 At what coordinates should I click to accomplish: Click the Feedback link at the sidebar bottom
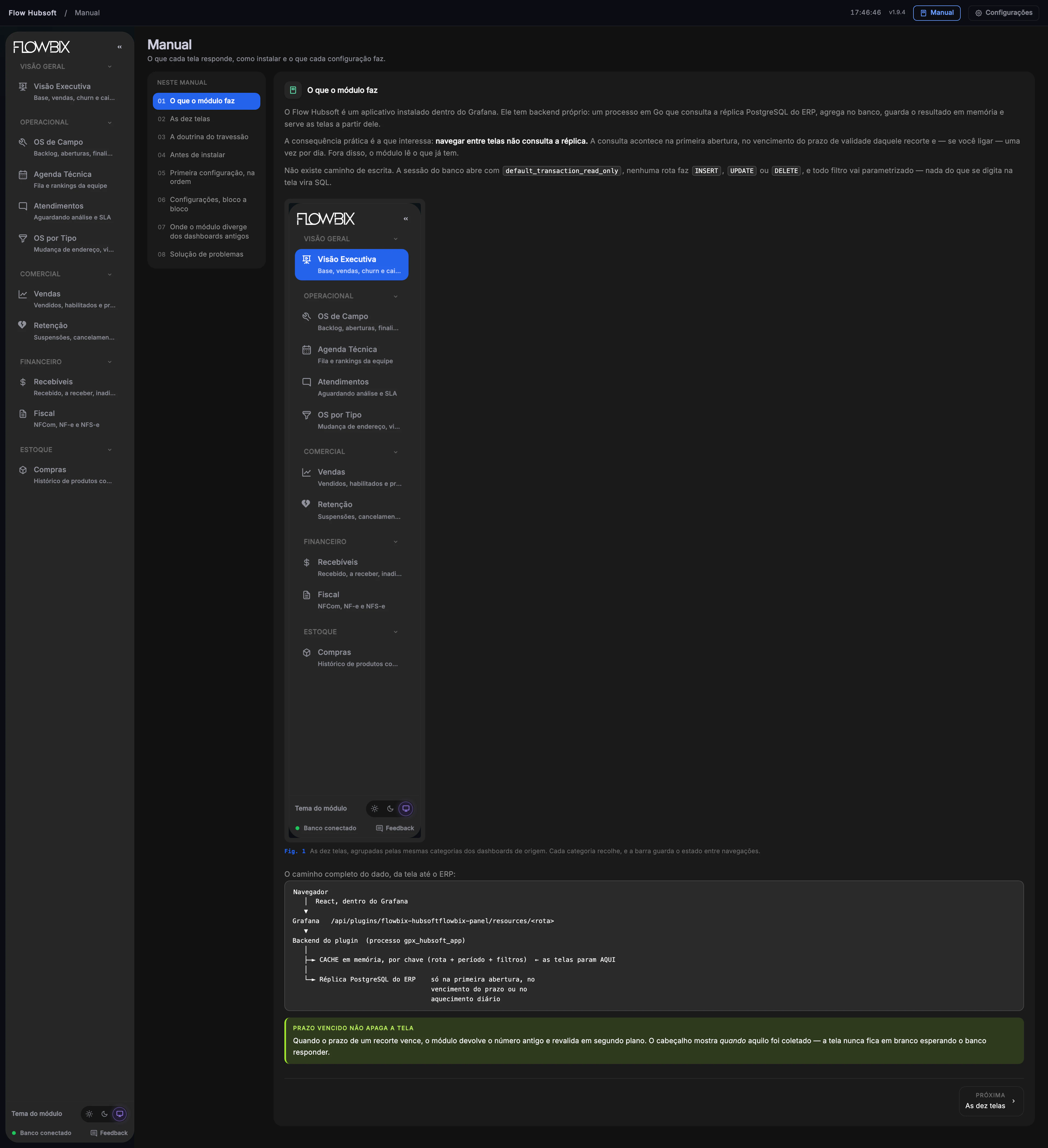[x=109, y=1133]
